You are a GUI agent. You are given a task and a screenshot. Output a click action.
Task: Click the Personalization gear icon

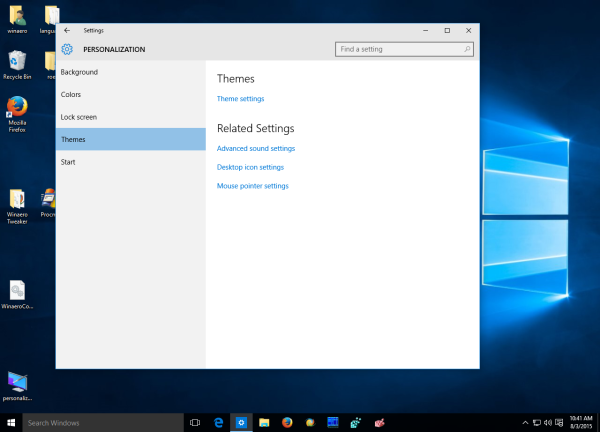67,49
